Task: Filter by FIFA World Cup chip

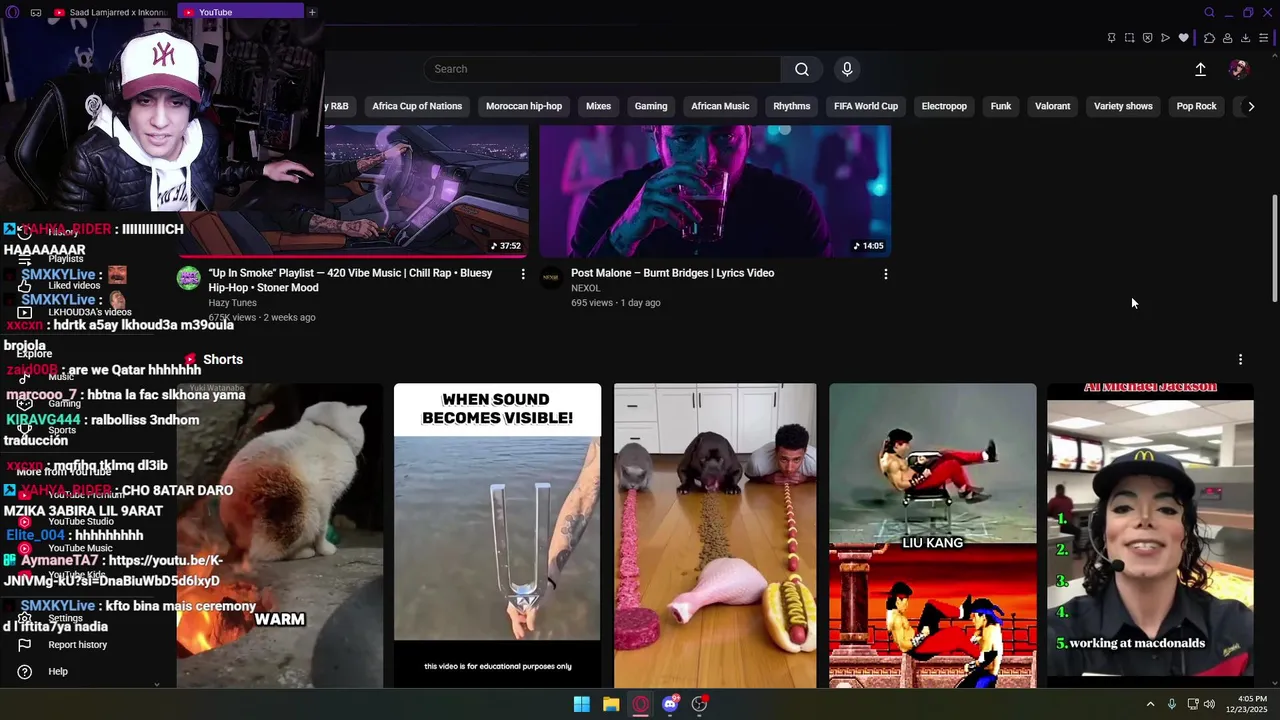Action: pyautogui.click(x=866, y=106)
